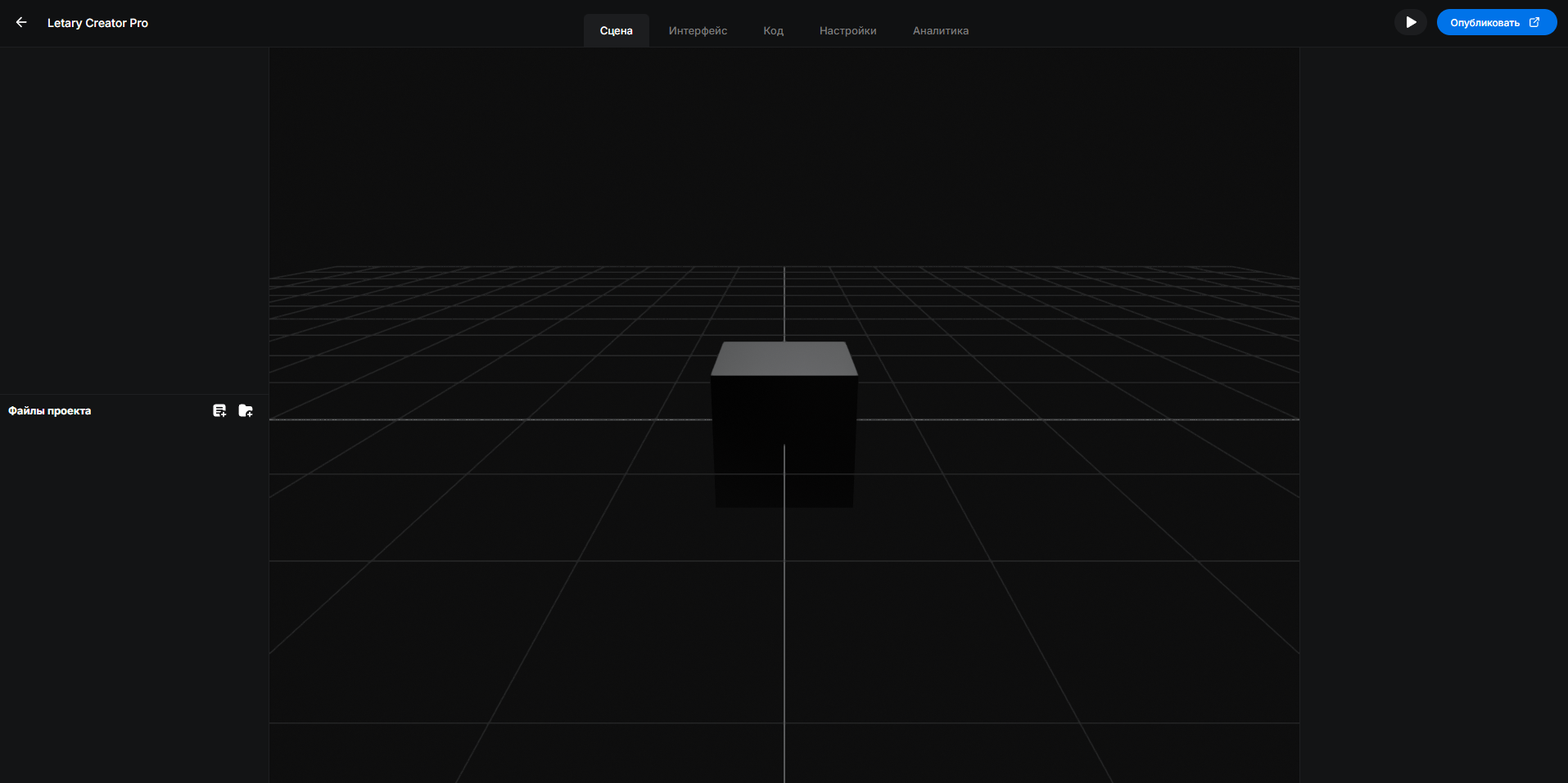Click the Опубликовать button text
This screenshot has width=1568, height=783.
(1484, 22)
